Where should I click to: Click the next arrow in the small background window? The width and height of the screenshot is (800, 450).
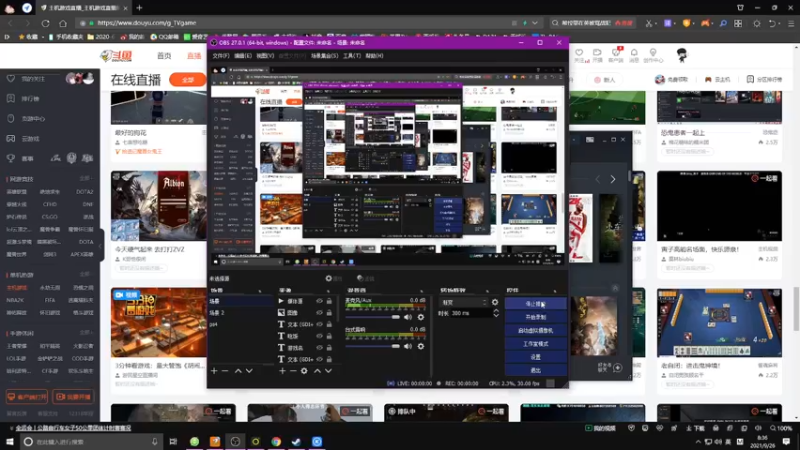(613, 179)
